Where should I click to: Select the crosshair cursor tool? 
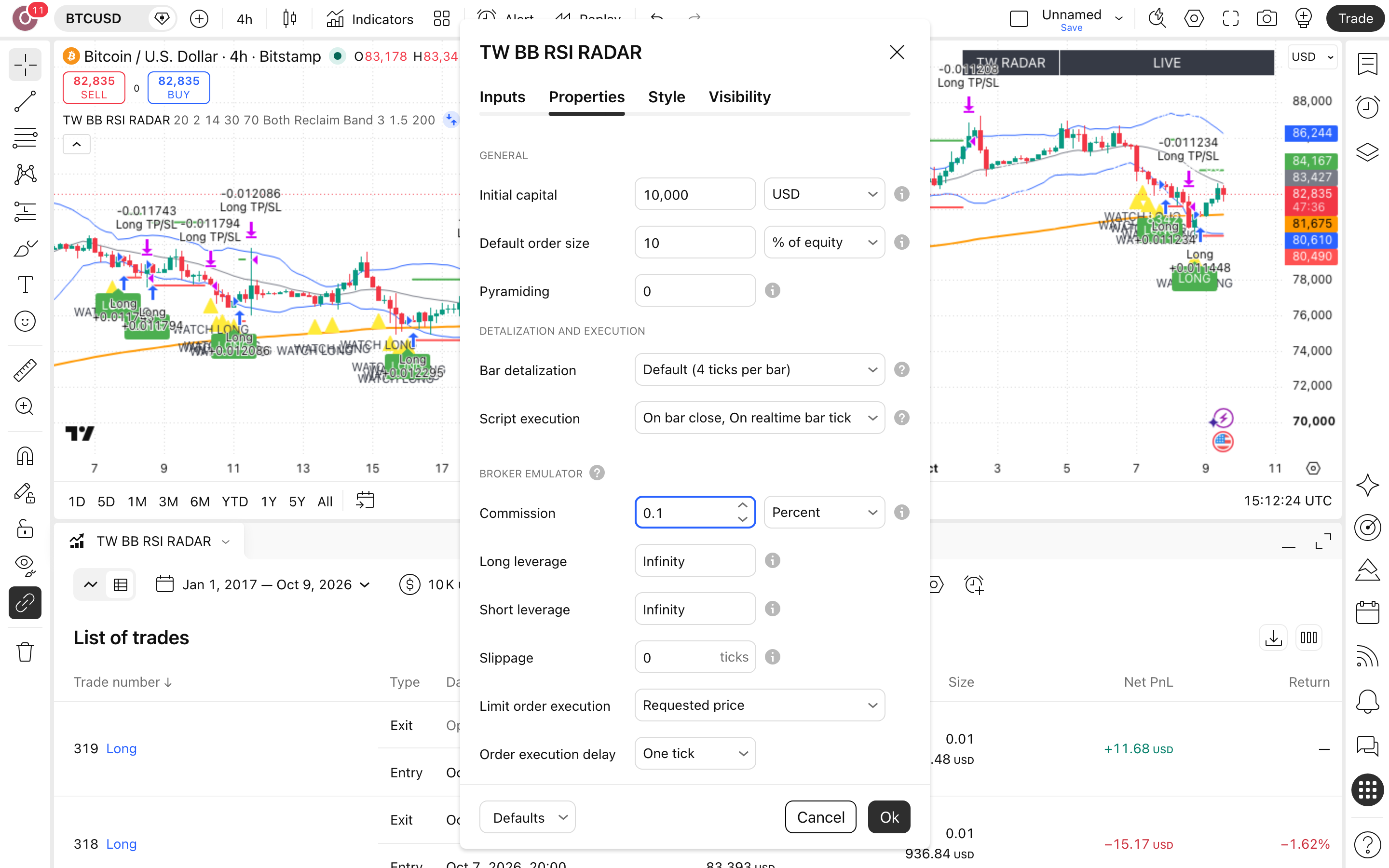(x=25, y=64)
